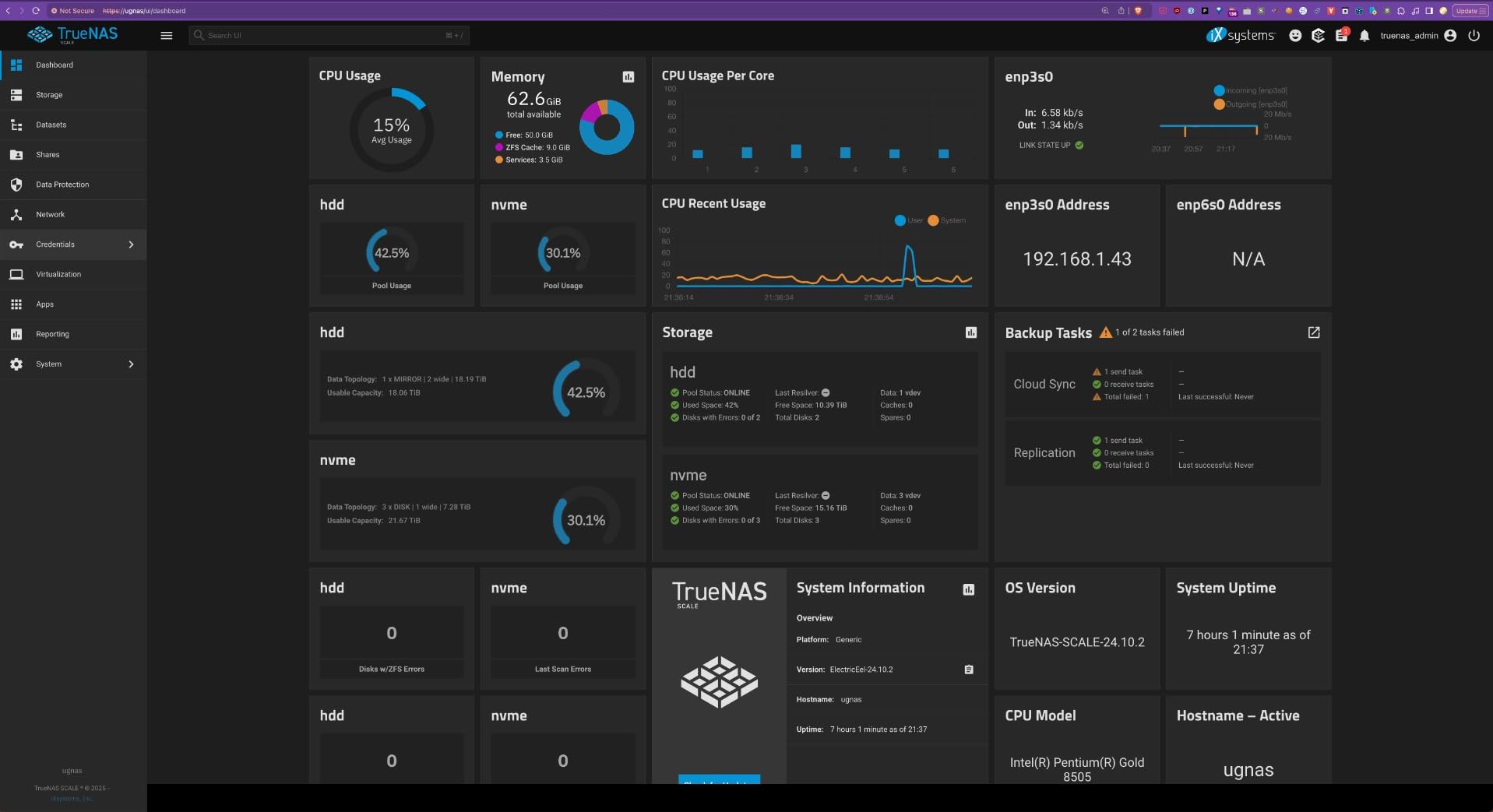Click the nvme Last Scan Errors count

click(563, 634)
